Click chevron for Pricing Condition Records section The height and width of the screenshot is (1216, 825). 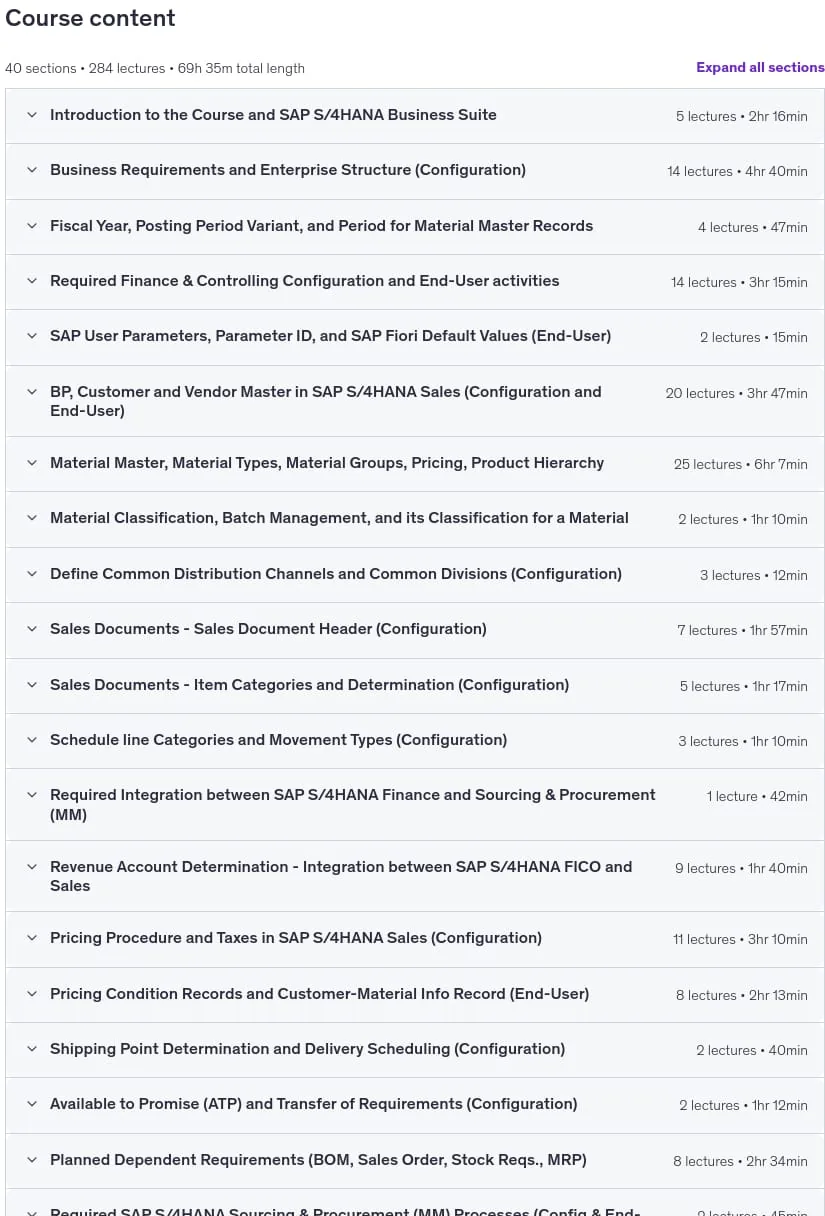(32, 994)
